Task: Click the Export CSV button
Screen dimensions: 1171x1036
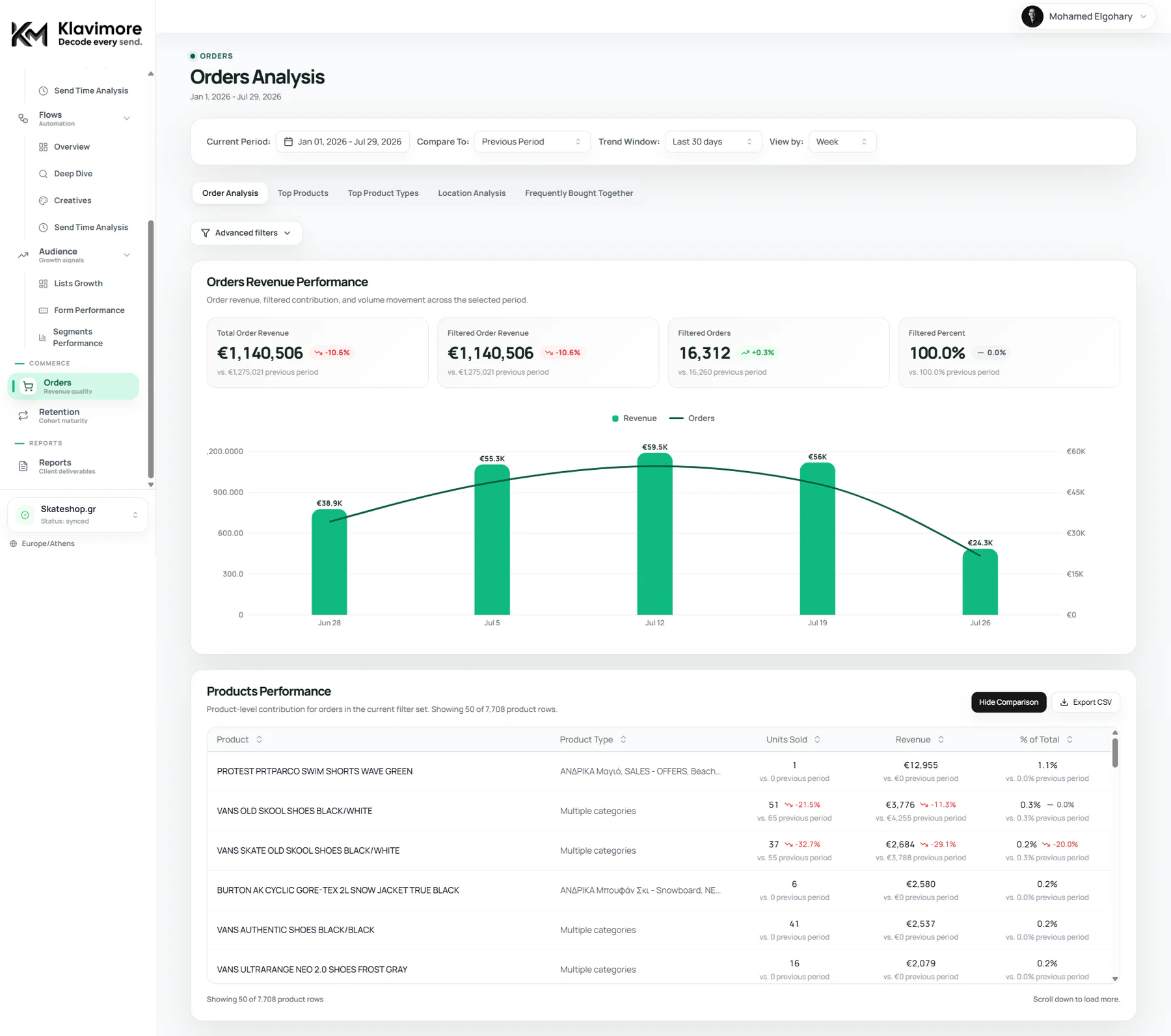Action: [1086, 702]
